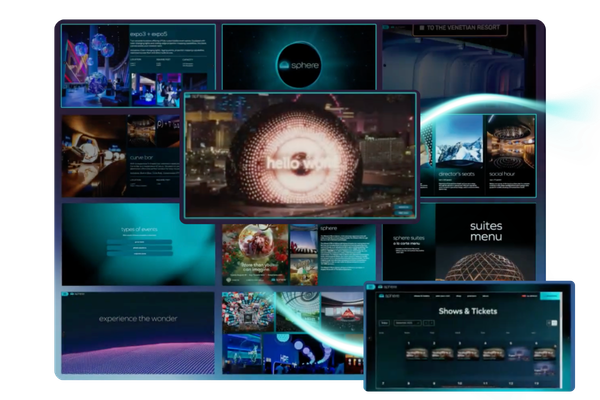Open the snowy mountain image above director's seats
The width and height of the screenshot is (600, 400).
click(x=459, y=141)
